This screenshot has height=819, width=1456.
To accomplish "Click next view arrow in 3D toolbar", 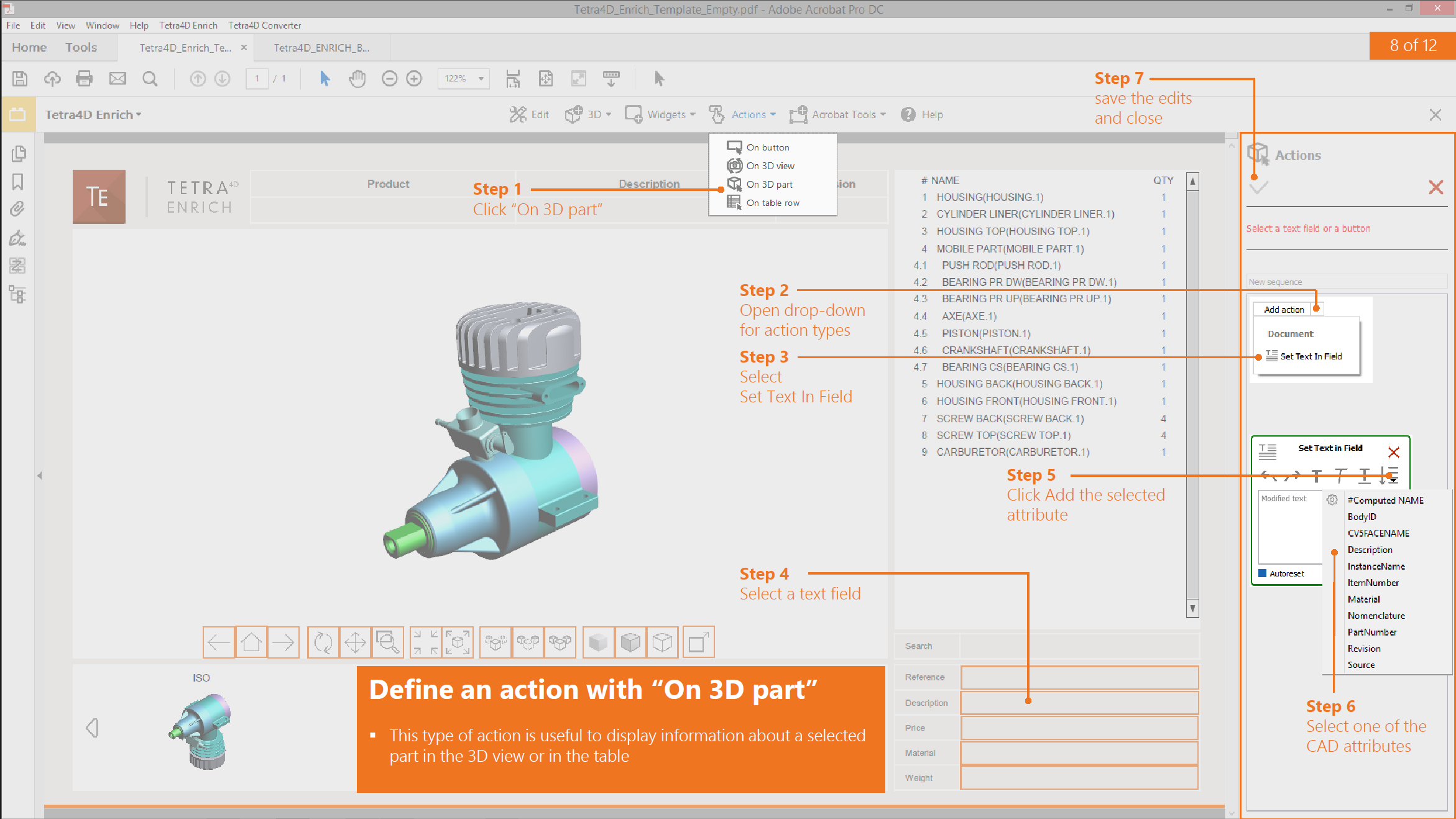I will click(283, 642).
